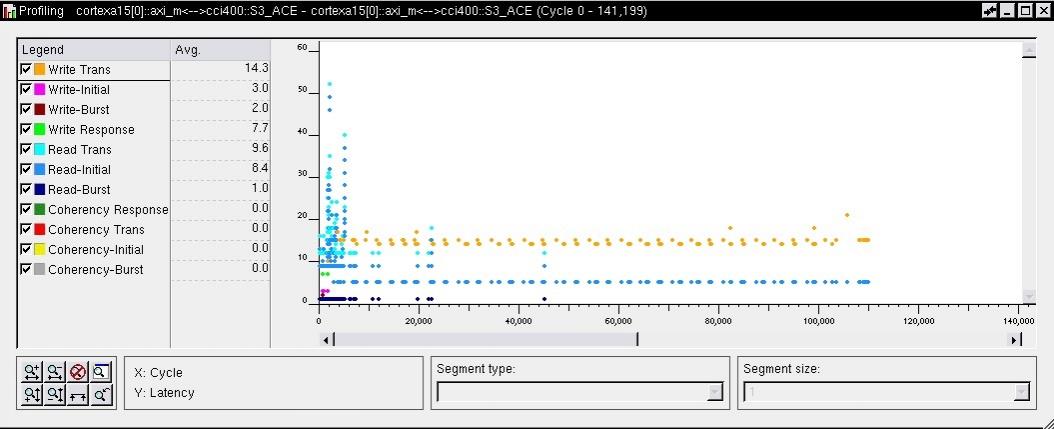Click the Legend column header

94,50
